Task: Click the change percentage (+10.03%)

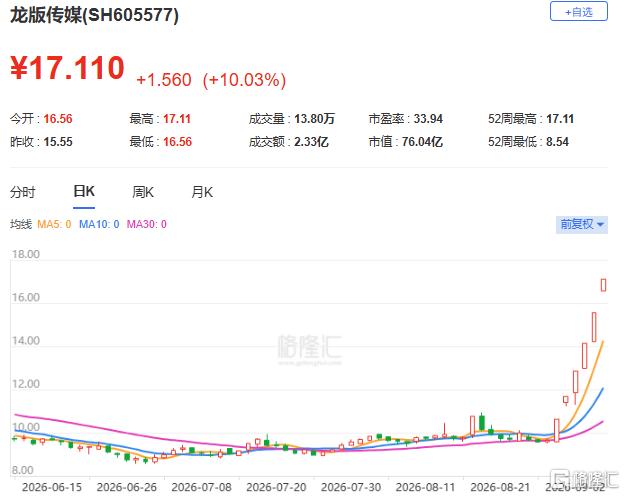Action: pos(244,80)
